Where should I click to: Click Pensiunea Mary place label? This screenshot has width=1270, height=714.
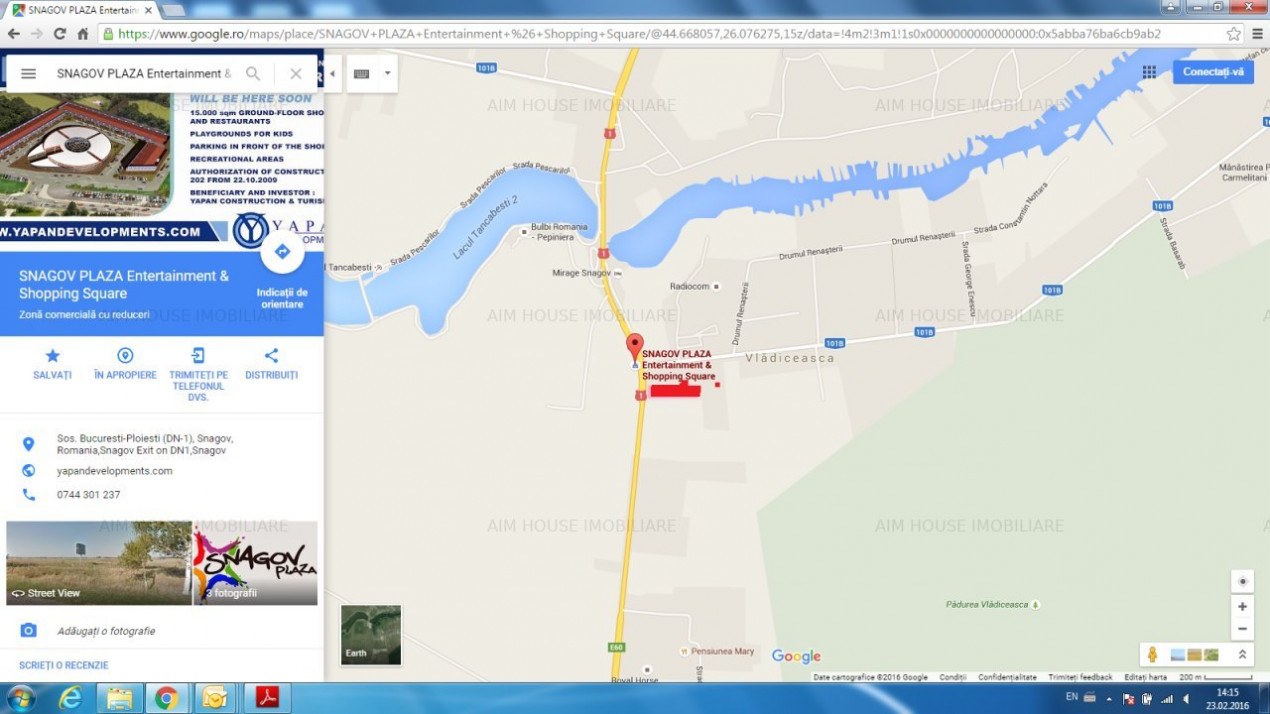(723, 651)
